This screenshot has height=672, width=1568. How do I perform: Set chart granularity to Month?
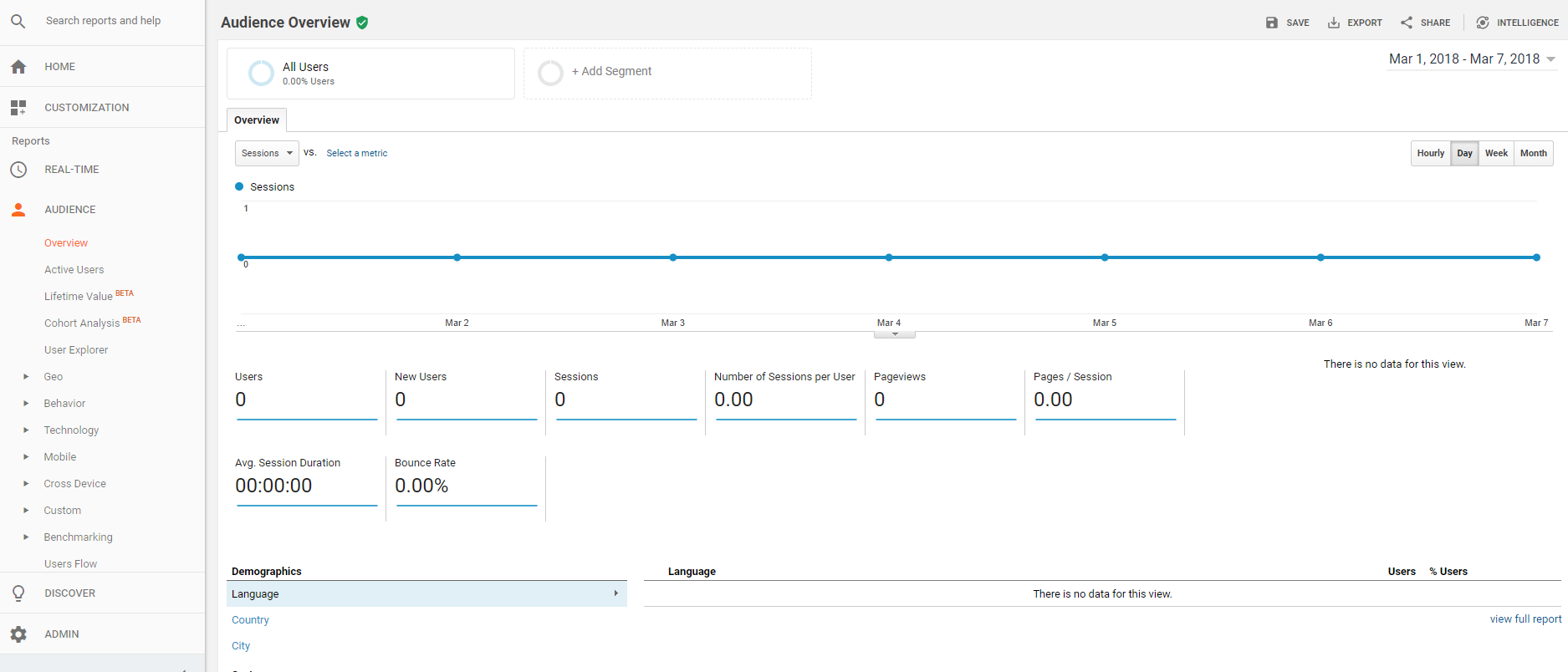tap(1533, 153)
